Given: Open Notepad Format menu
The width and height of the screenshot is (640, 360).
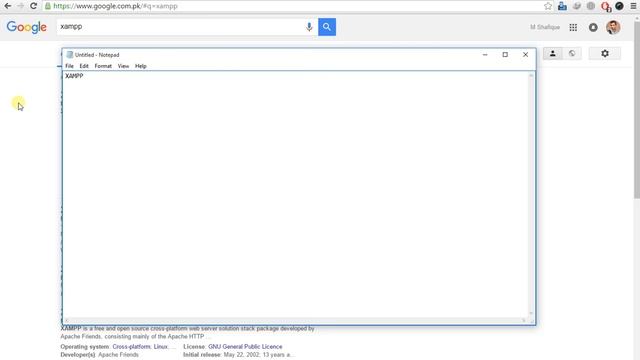Looking at the screenshot, I should [103, 66].
